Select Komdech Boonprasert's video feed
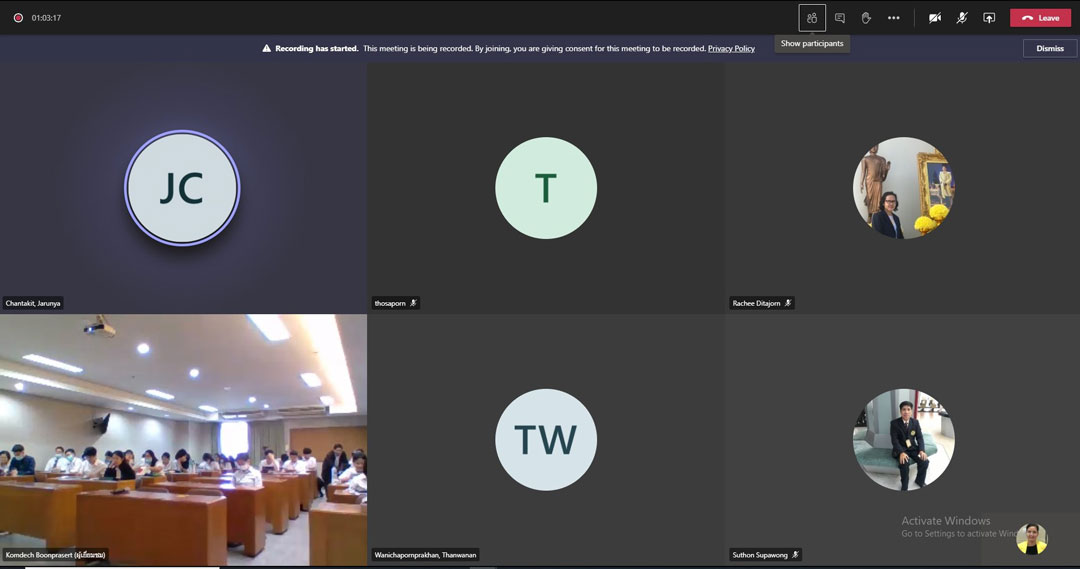The image size is (1080, 569). click(x=183, y=440)
